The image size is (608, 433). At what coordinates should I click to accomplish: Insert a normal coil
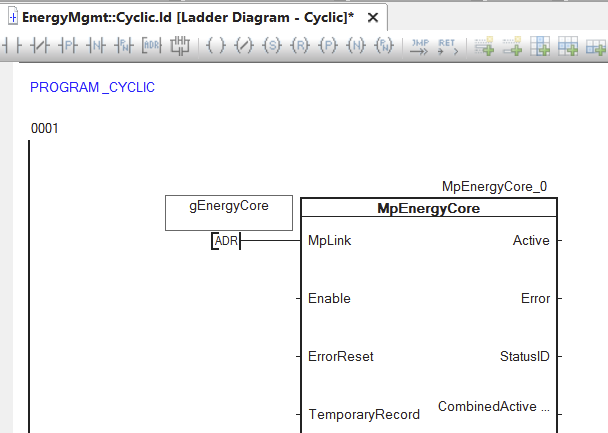coord(216,46)
